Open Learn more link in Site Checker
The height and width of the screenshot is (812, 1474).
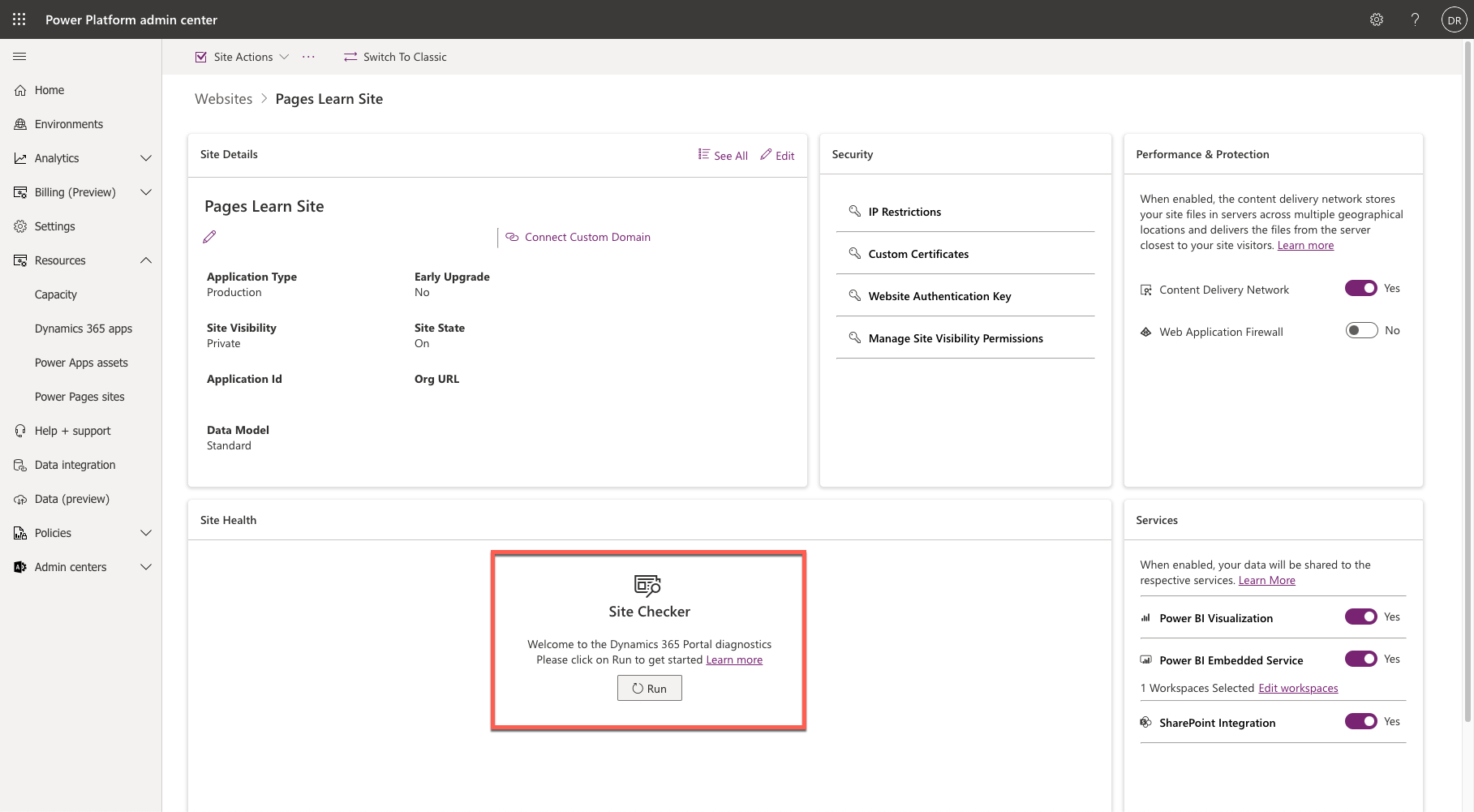[734, 659]
